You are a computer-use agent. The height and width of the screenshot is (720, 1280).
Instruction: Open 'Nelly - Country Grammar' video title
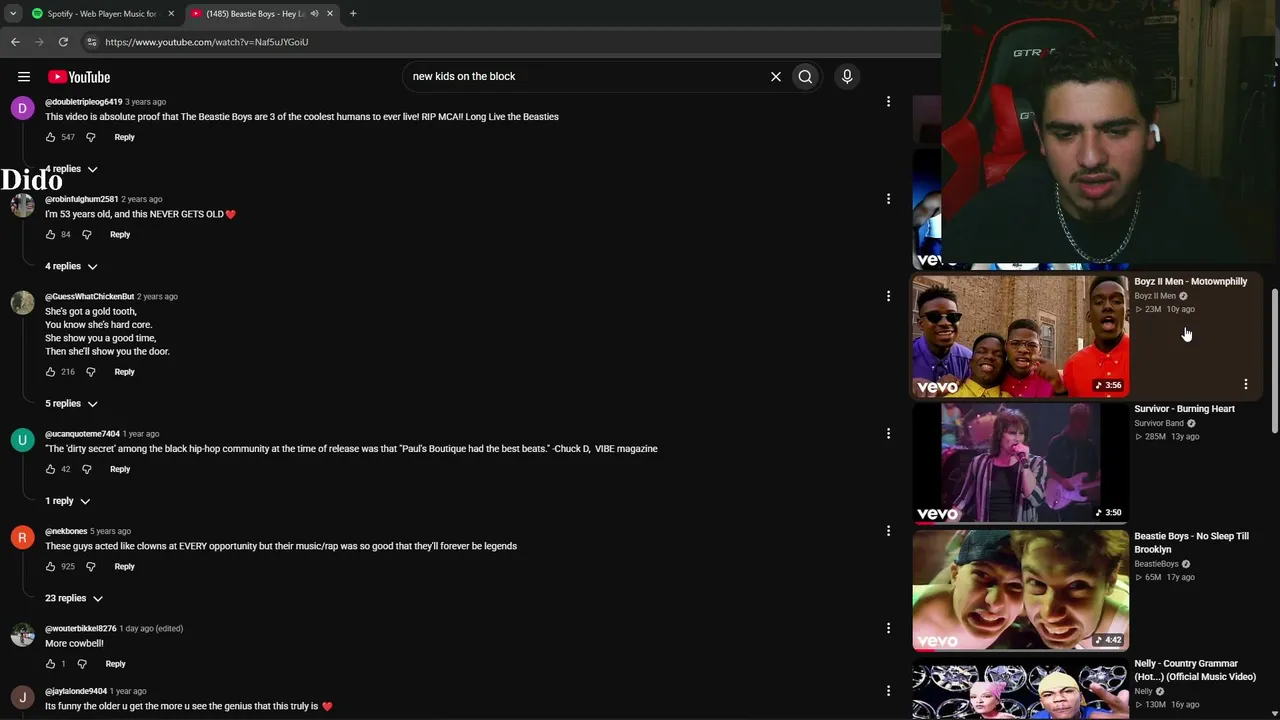click(1194, 670)
